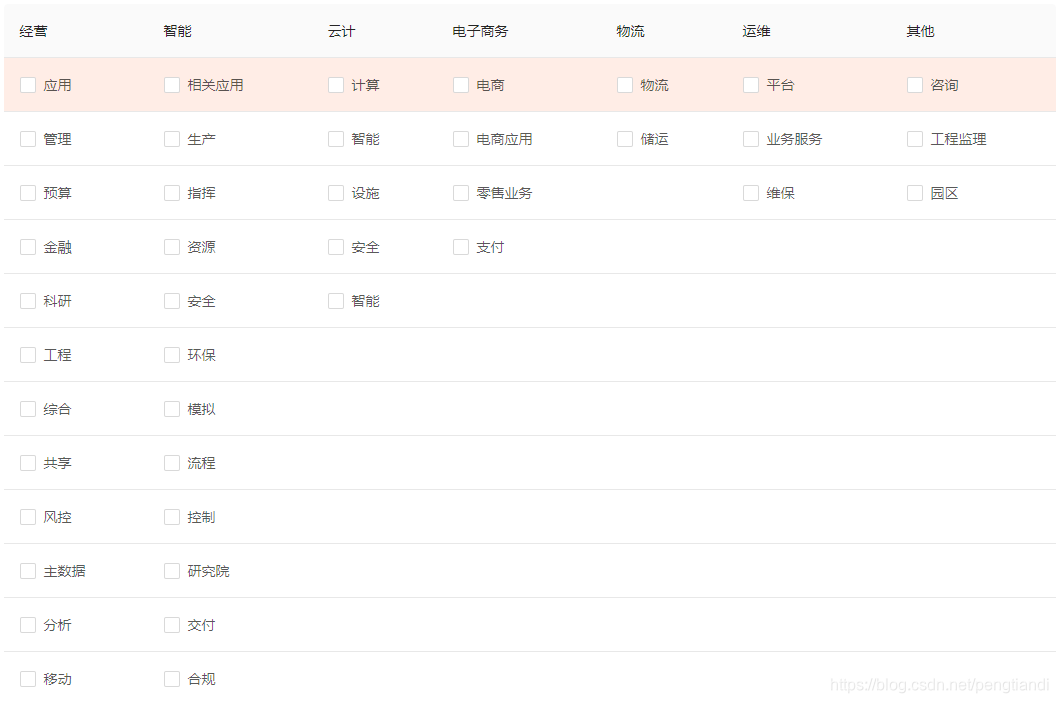
Task: Tick 安全 in the 金融 row
Action: point(336,247)
